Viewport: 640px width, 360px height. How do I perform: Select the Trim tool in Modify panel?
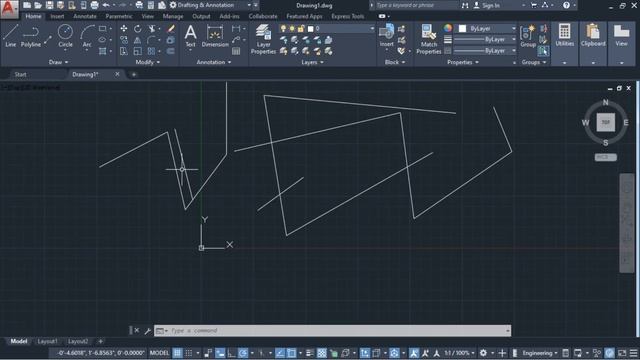[152, 29]
